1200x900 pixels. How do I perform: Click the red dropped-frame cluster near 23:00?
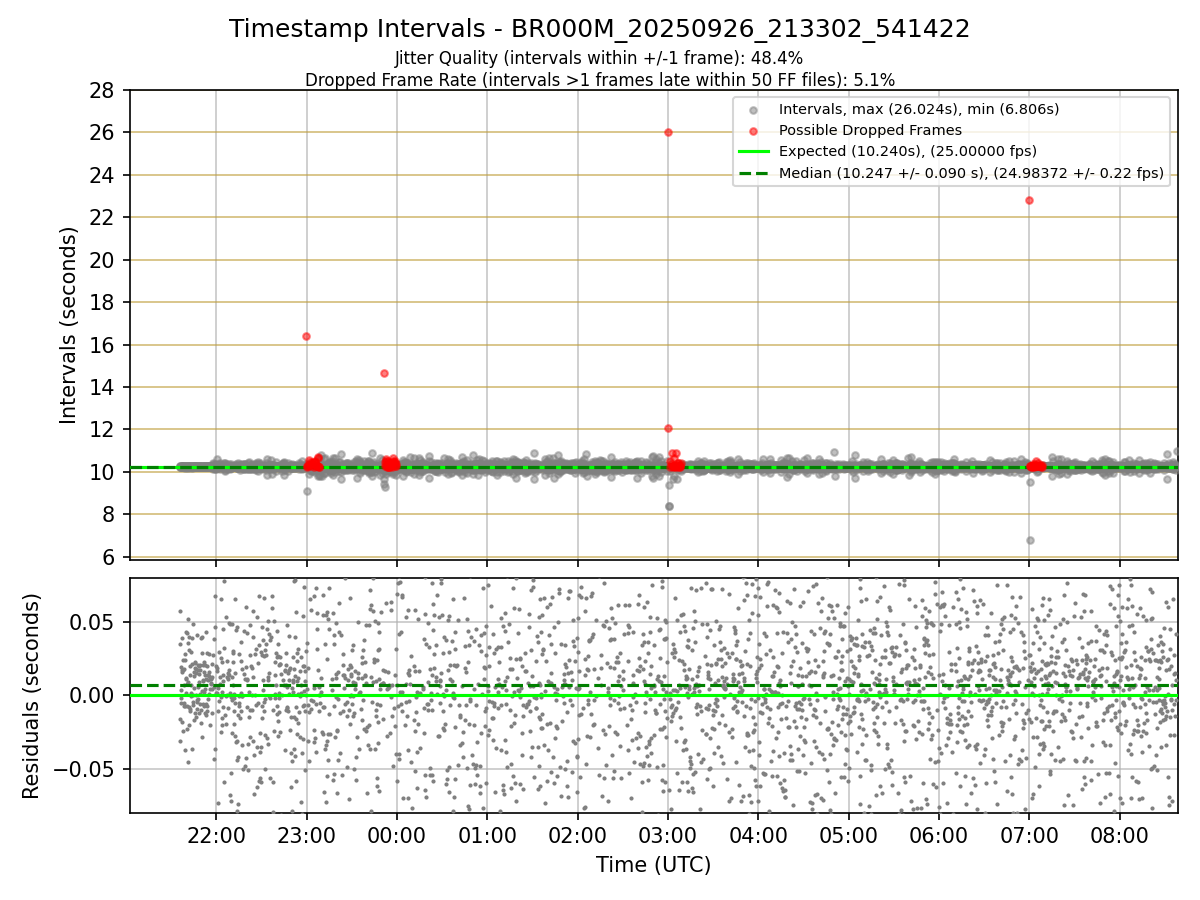[x=313, y=464]
